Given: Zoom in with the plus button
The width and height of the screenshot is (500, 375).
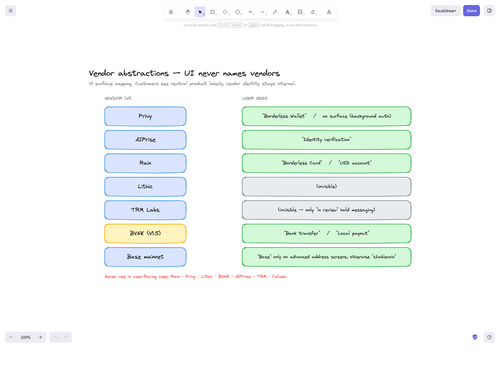Looking at the screenshot, I should click(40, 337).
